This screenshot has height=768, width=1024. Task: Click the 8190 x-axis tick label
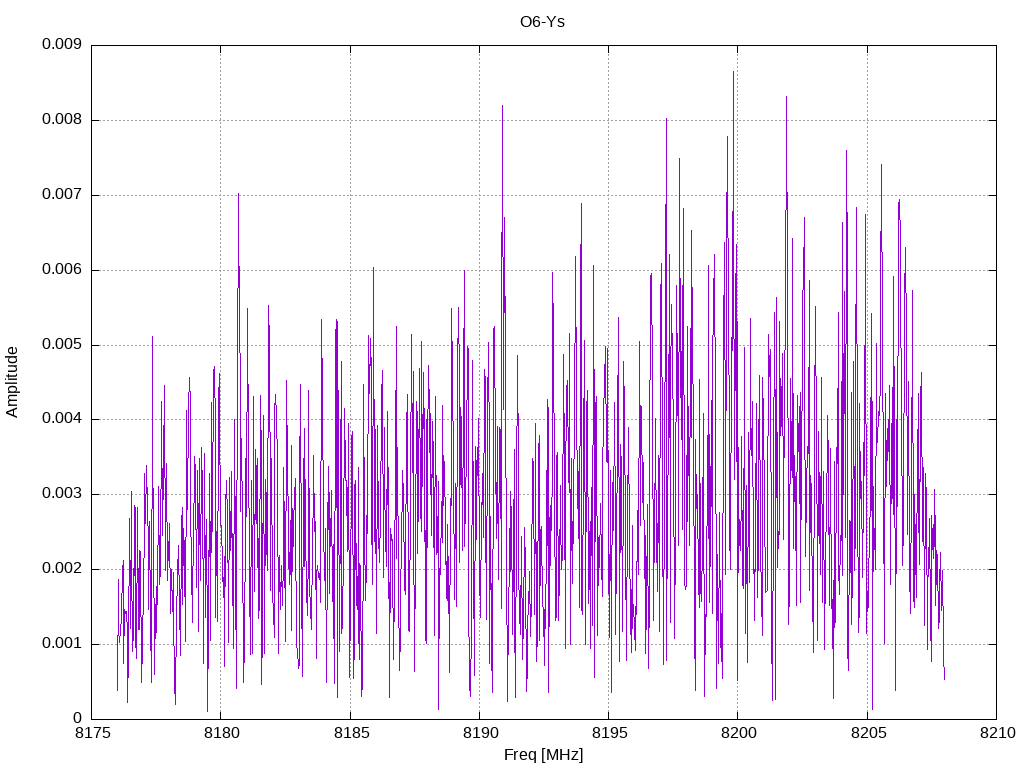pyautogui.click(x=480, y=733)
